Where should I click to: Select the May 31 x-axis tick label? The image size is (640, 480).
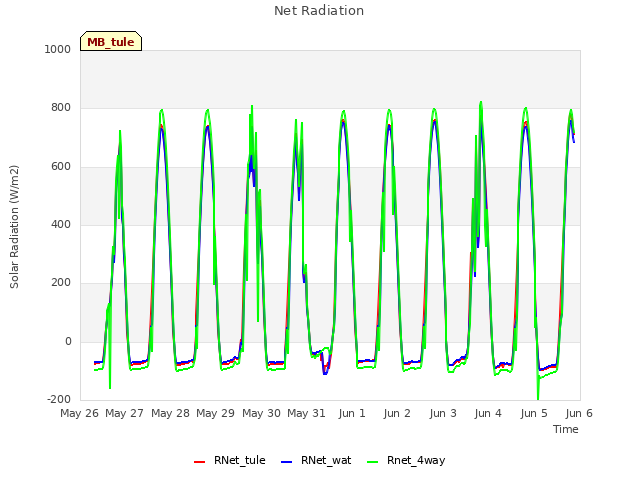307,413
